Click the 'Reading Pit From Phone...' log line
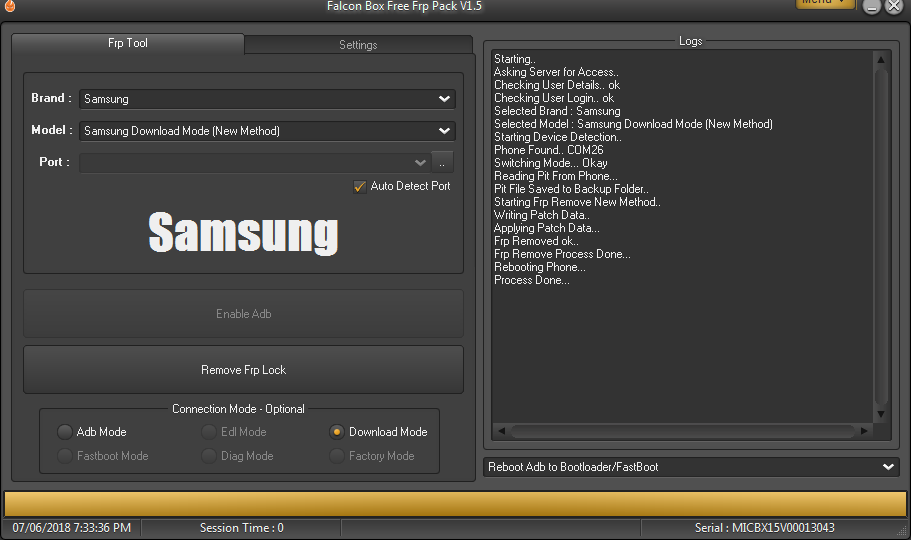911x540 pixels. click(x=555, y=176)
